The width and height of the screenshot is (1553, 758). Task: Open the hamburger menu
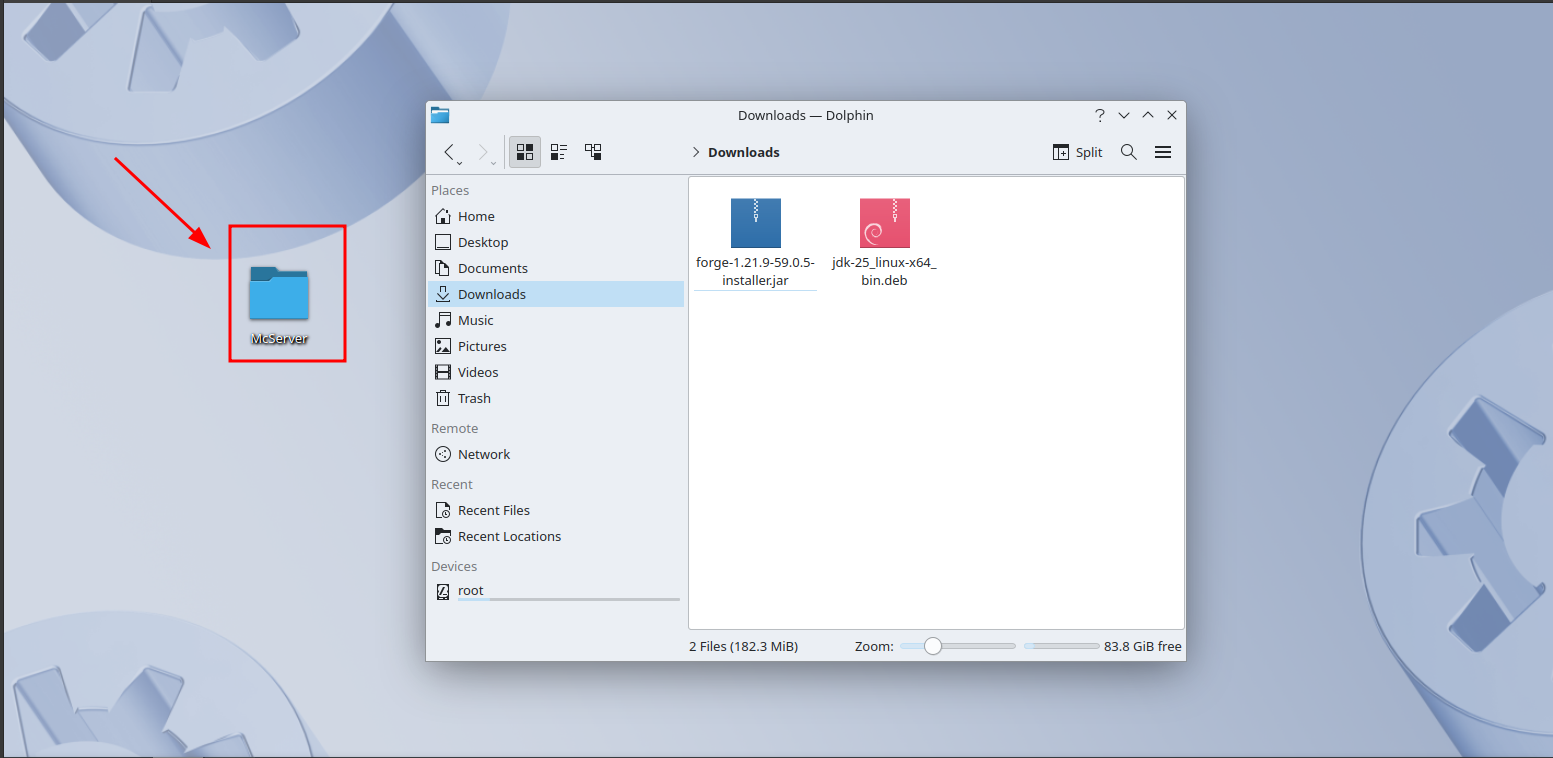[1162, 152]
